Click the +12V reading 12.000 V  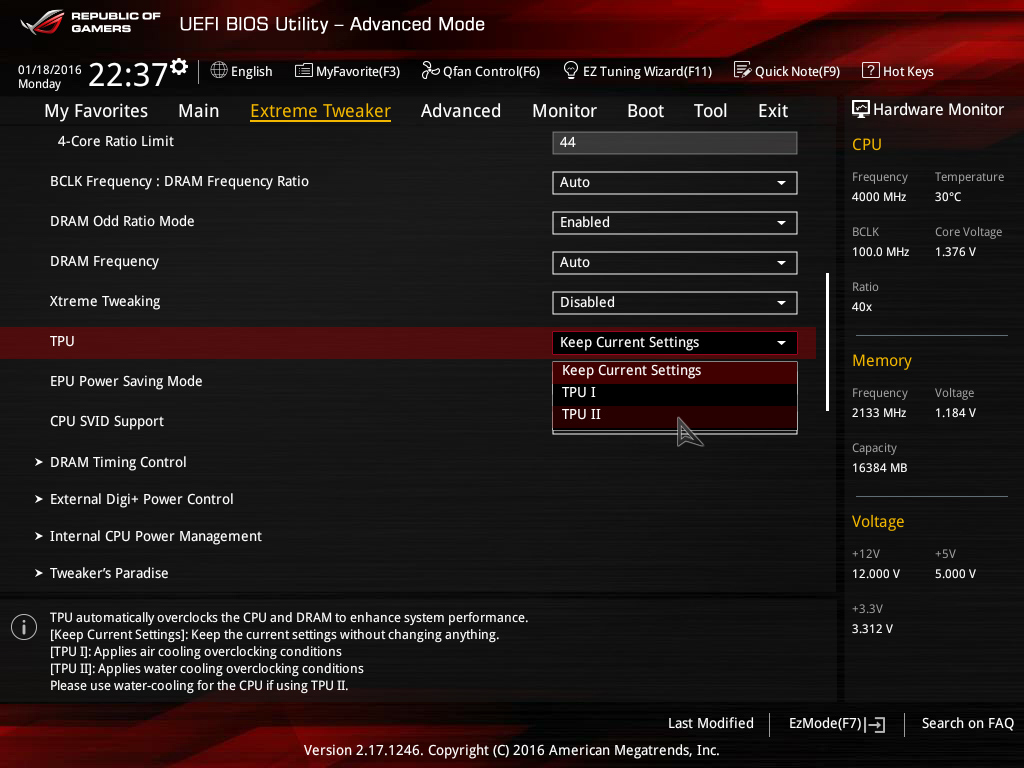(876, 574)
